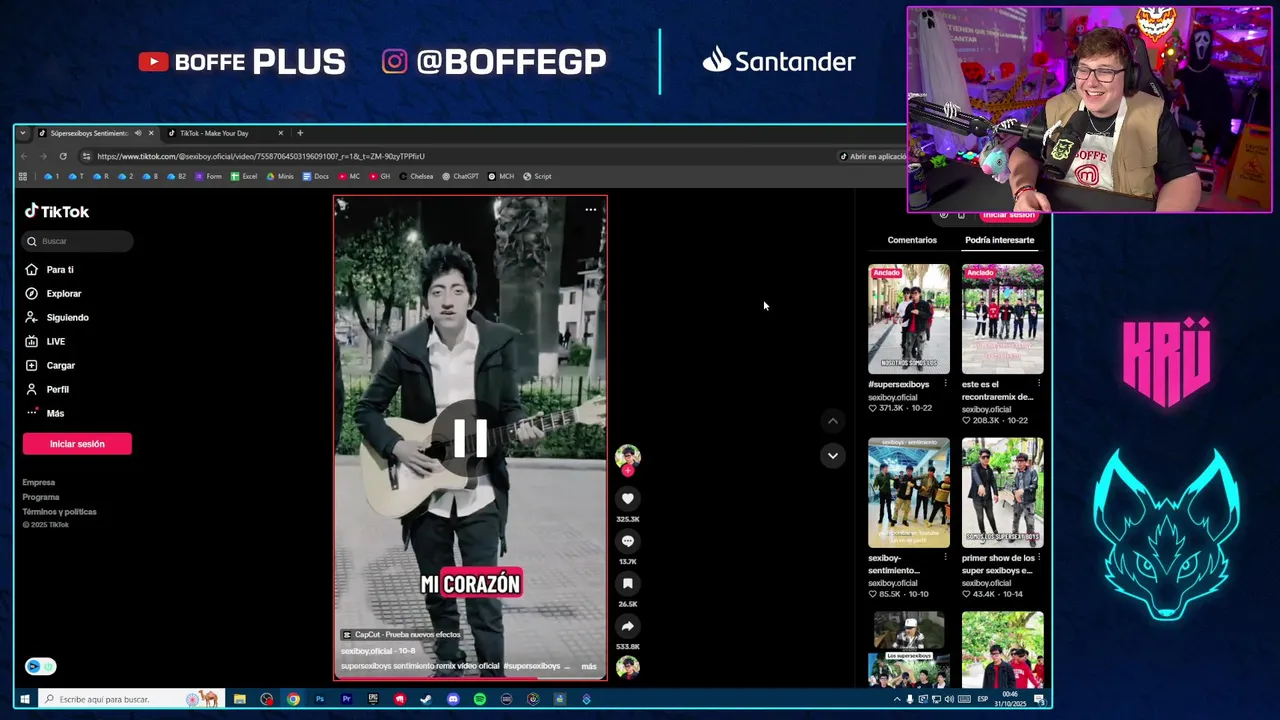Open a new browser tab
1280x720 pixels.
[x=299, y=133]
